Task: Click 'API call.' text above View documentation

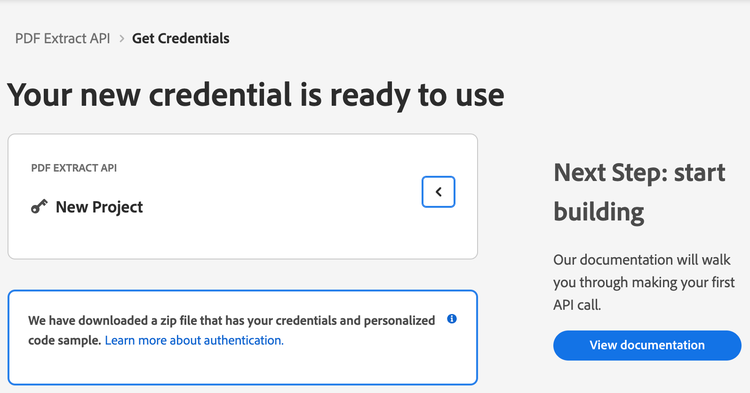Action: pos(577,305)
